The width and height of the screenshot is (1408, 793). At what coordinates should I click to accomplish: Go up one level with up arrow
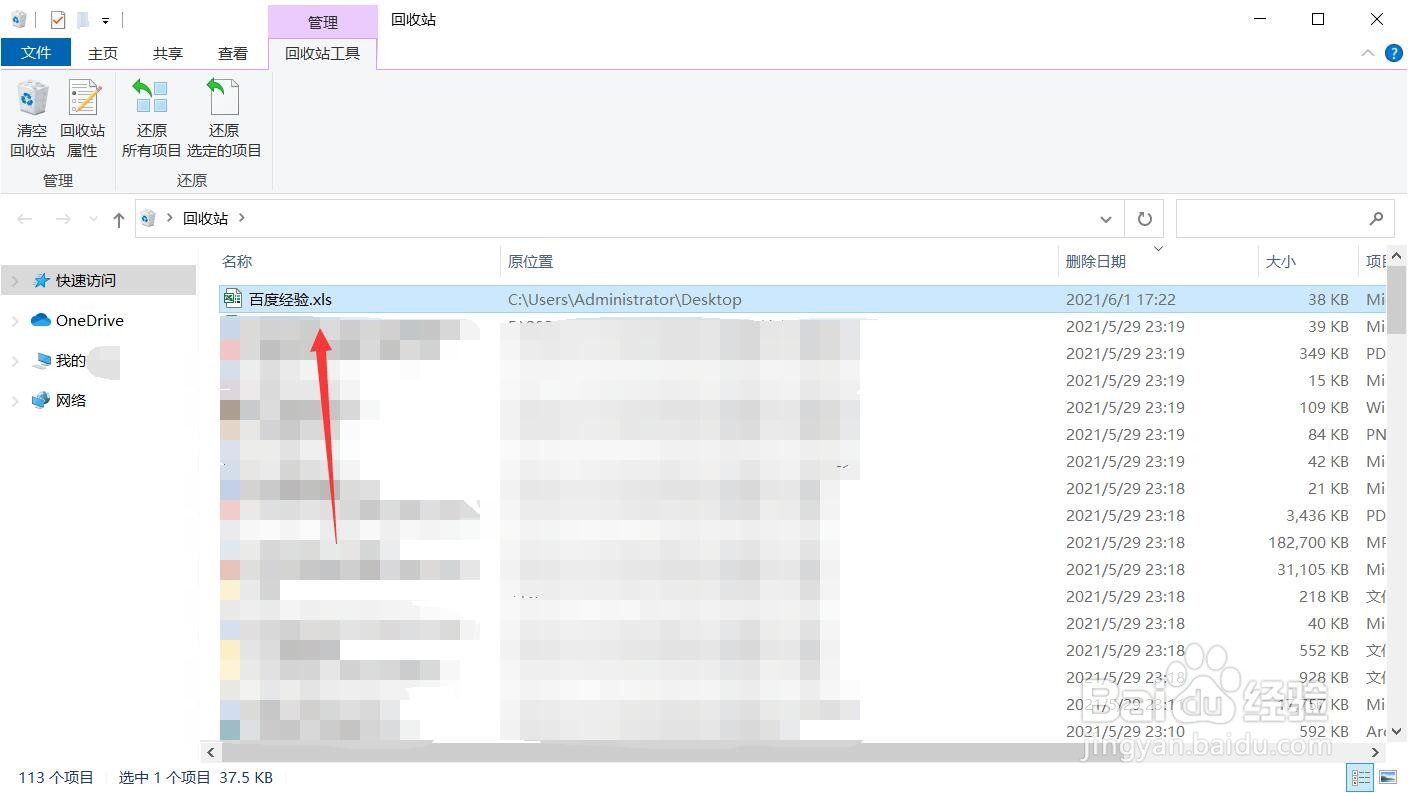(x=118, y=219)
